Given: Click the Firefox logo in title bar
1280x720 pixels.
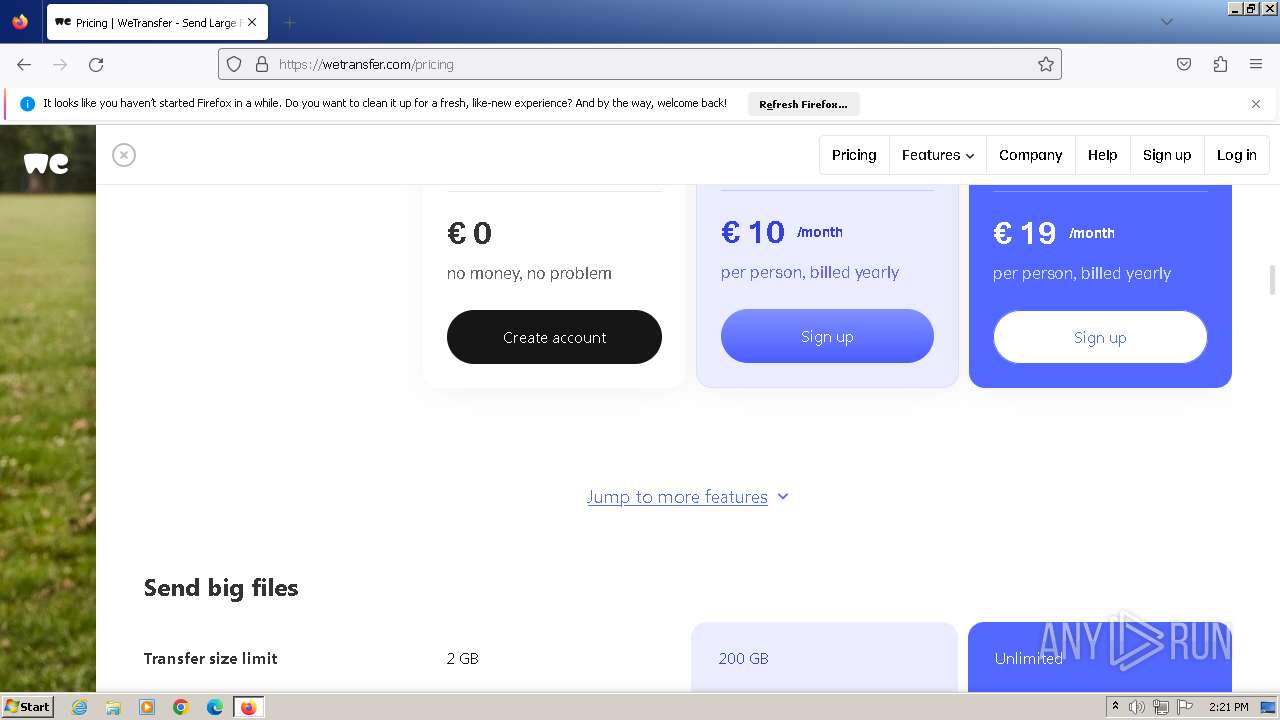Looking at the screenshot, I should tap(20, 21).
